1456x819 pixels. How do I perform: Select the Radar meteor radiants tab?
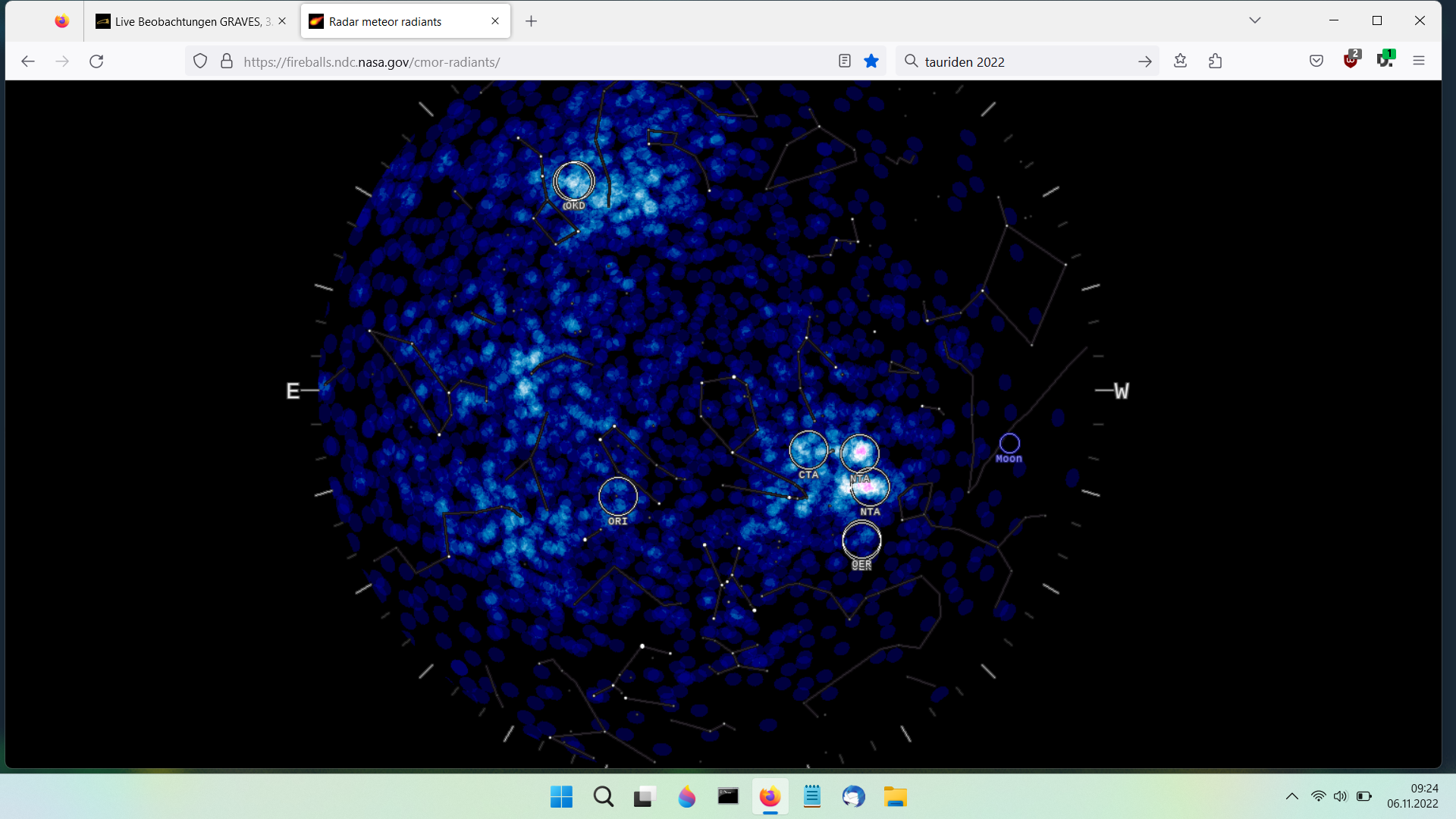[405, 21]
